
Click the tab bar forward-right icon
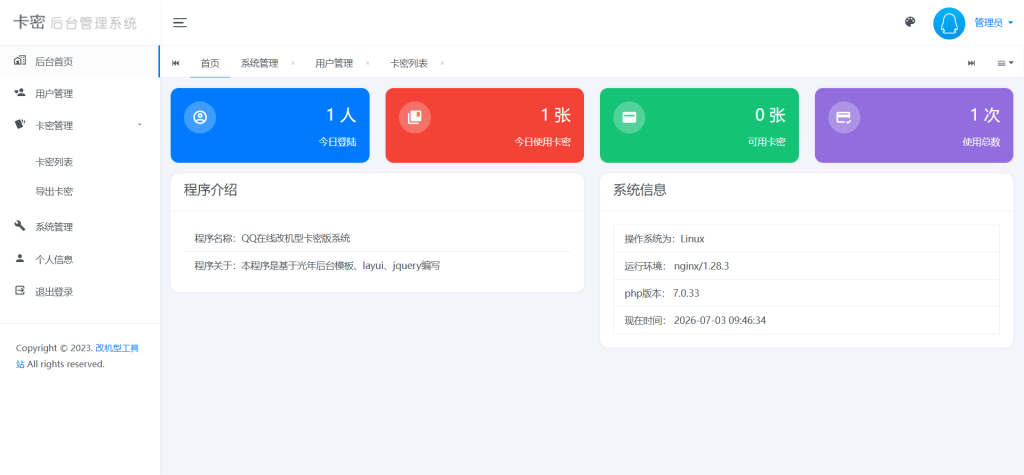coord(971,63)
